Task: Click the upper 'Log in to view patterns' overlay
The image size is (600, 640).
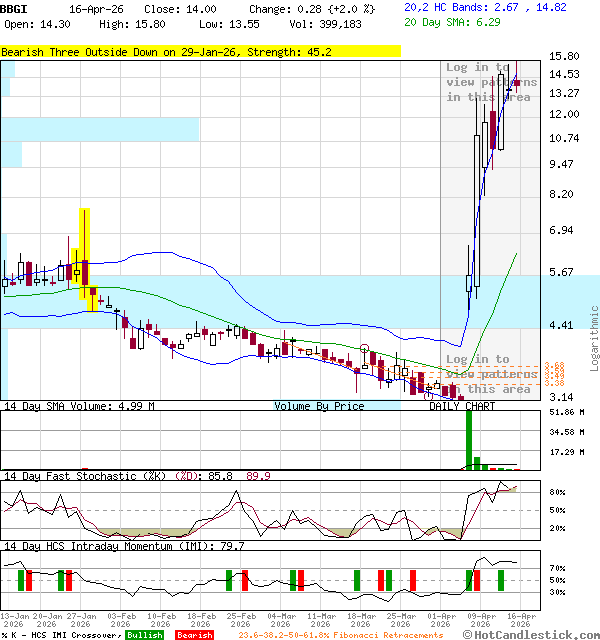Action: pyautogui.click(x=490, y=82)
